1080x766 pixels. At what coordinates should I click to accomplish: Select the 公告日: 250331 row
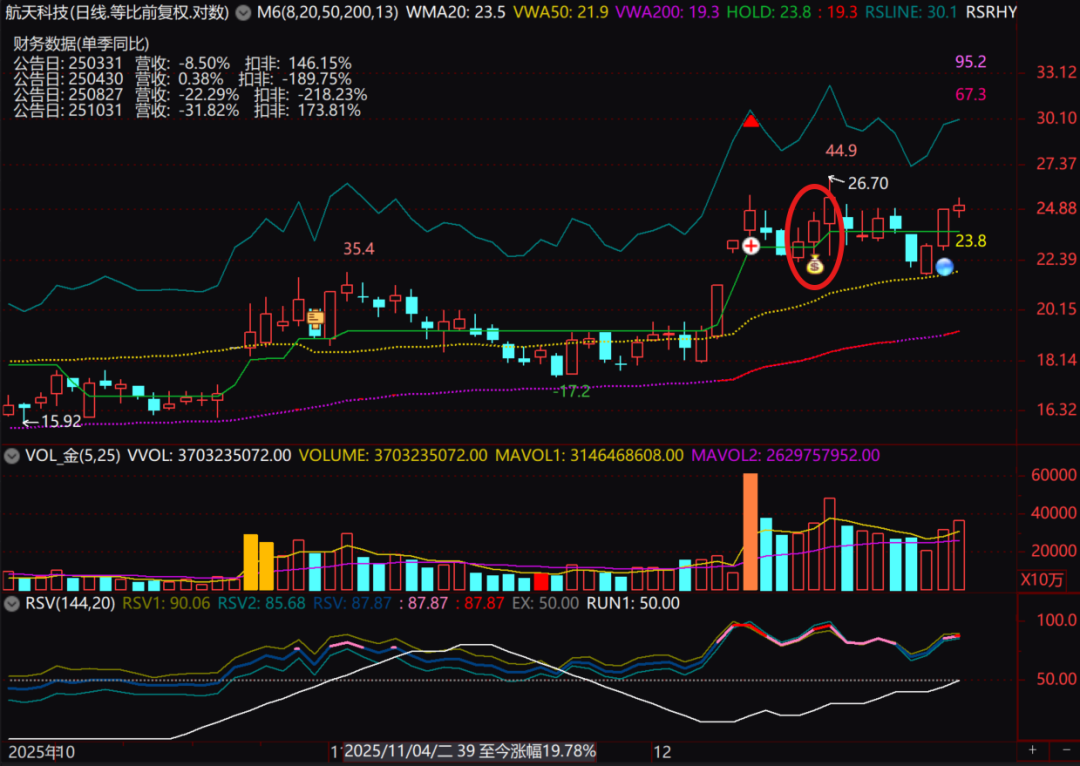point(182,63)
